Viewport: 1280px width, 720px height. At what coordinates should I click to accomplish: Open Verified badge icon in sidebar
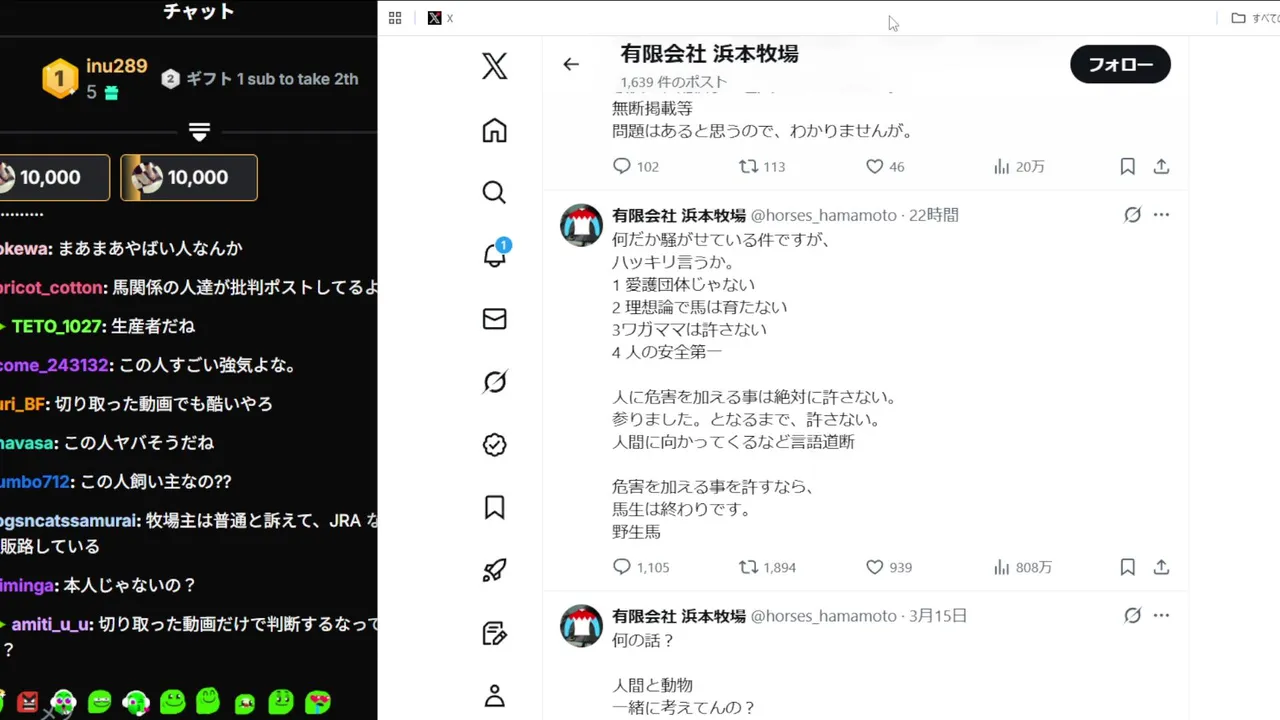point(494,445)
